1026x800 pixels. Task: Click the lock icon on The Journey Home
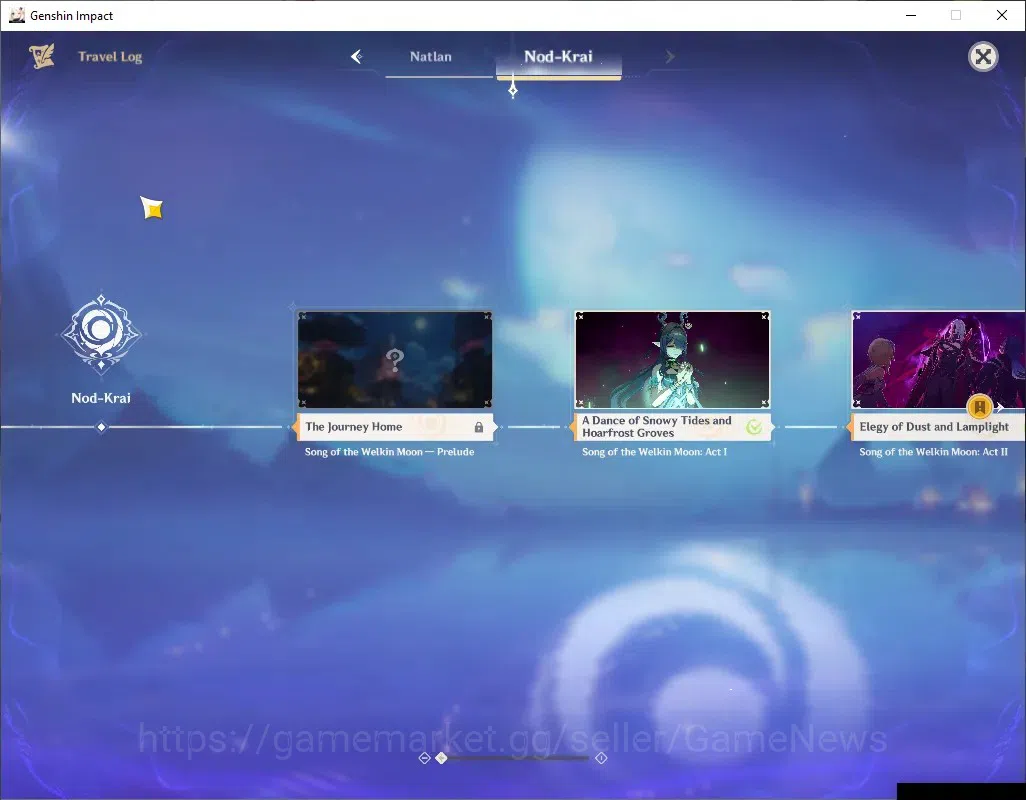coord(479,427)
